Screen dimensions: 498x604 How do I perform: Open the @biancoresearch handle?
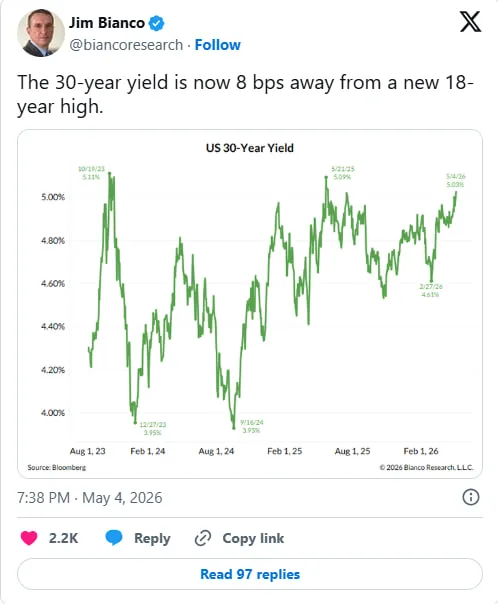tap(126, 45)
